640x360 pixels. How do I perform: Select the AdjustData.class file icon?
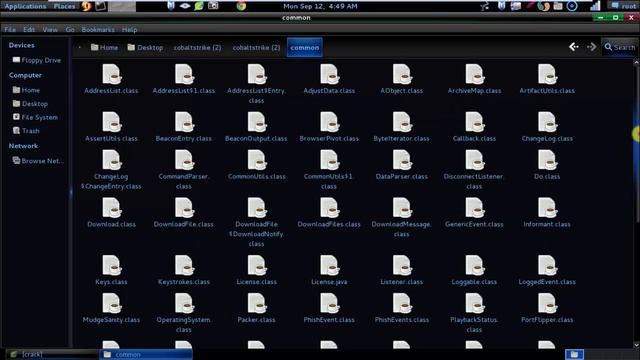tap(329, 74)
